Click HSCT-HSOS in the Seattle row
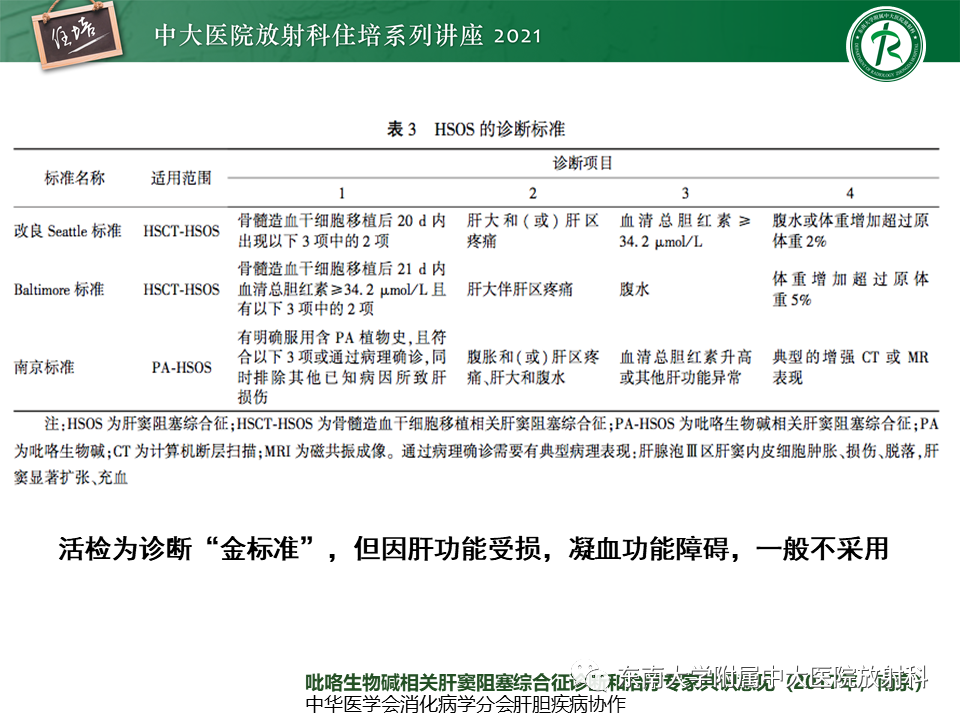The height and width of the screenshot is (720, 960). point(181,231)
